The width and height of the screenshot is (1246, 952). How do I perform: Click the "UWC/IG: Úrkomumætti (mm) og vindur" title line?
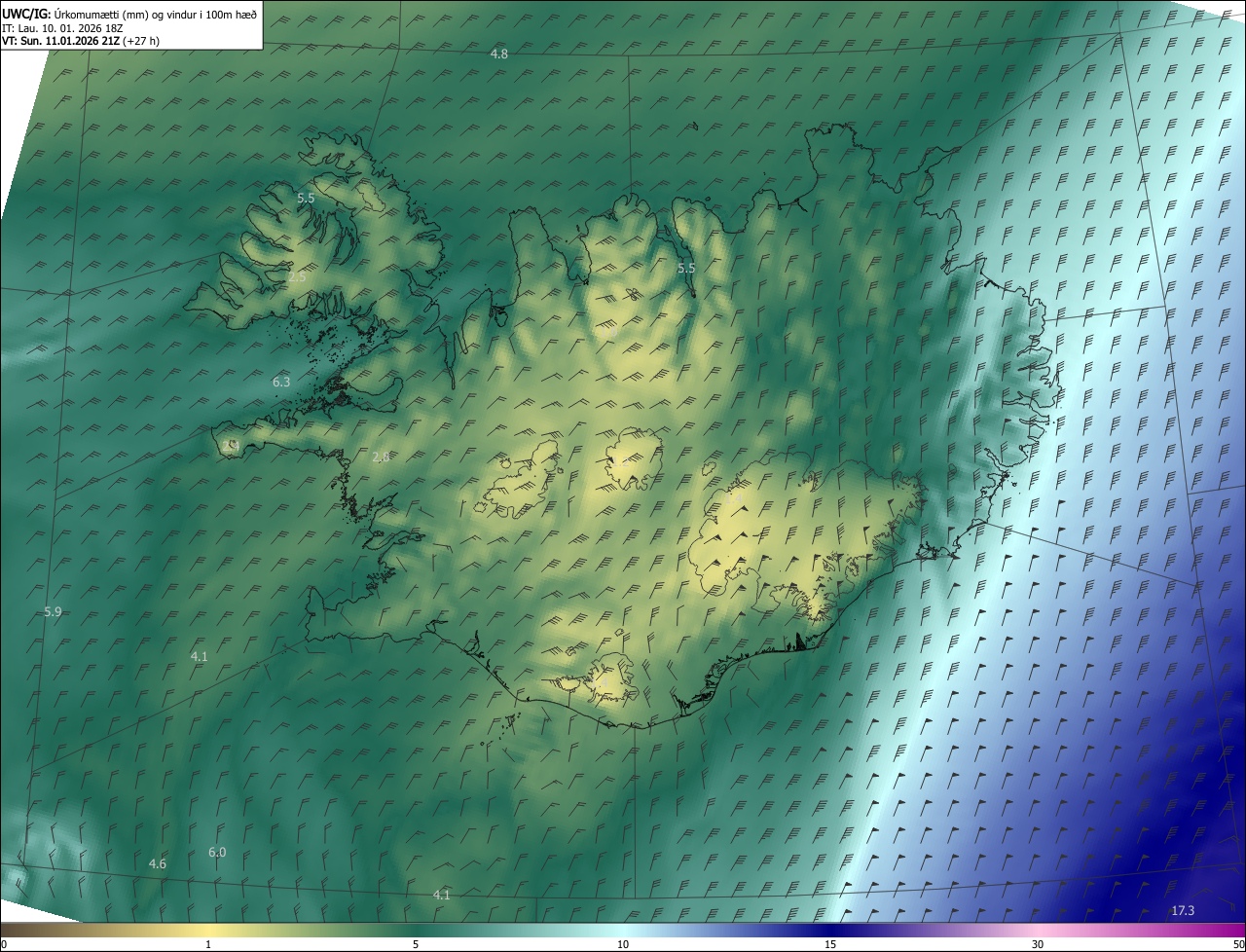click(x=129, y=14)
